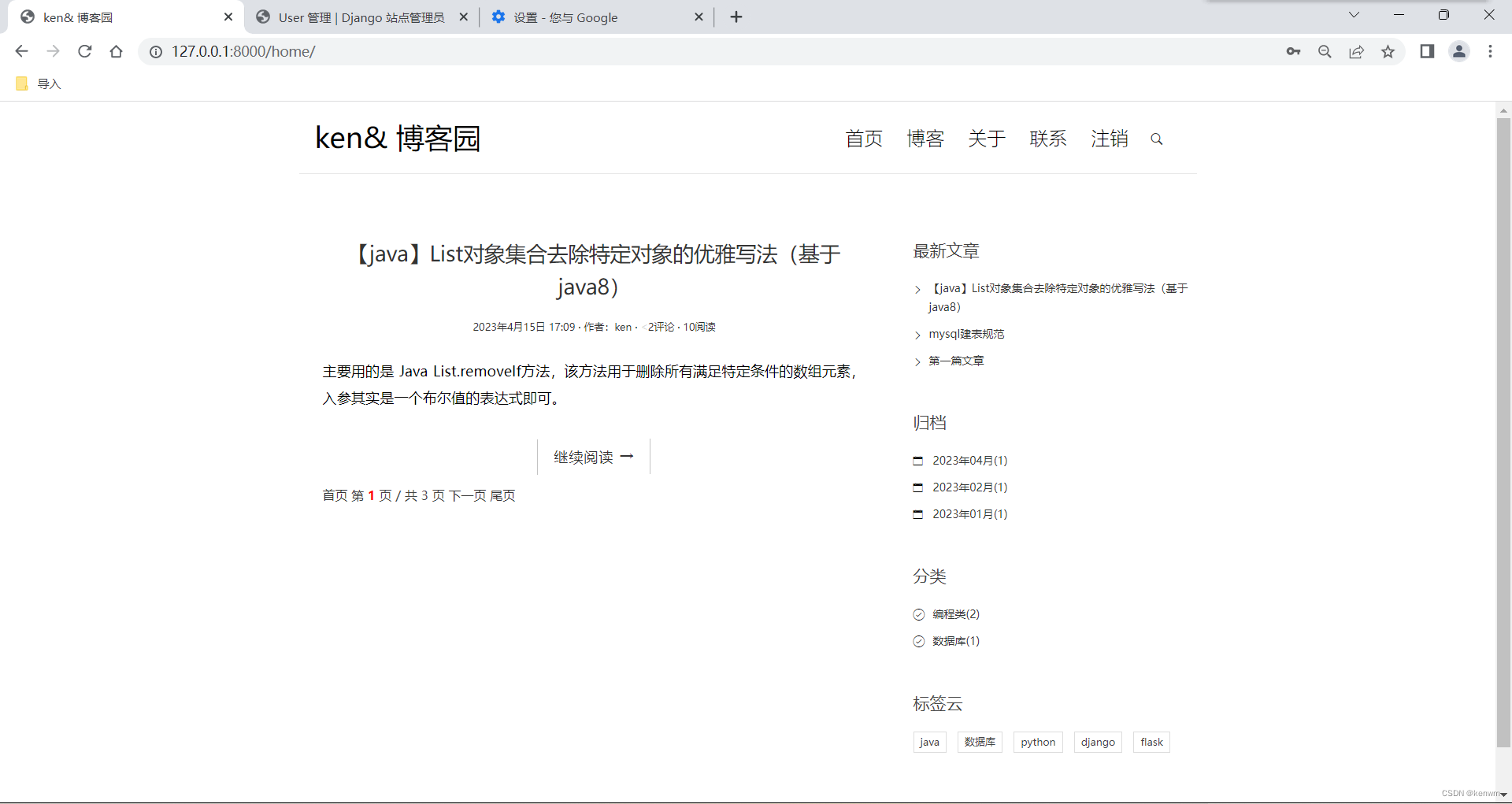
Task: Select the ken& 博客园 tab
Action: point(126,17)
